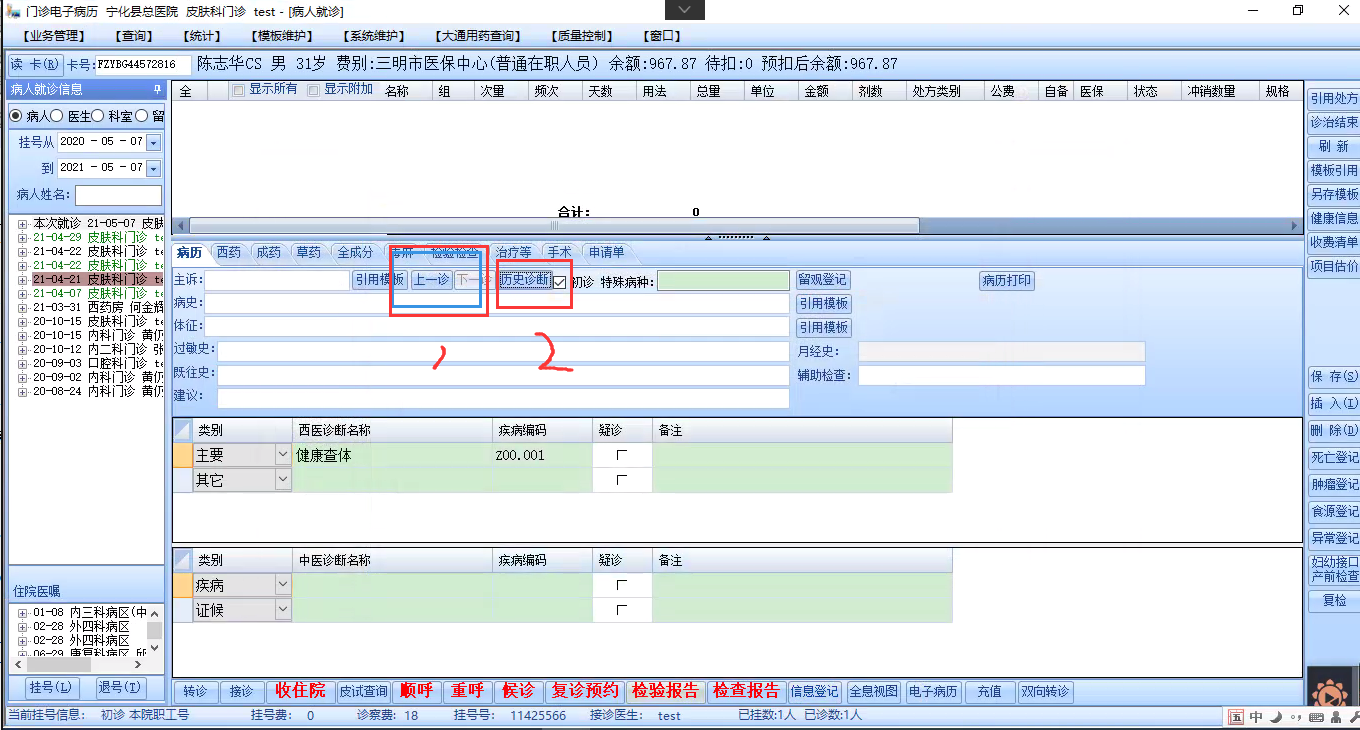
Task: Click the moon icon in the IME bar
Action: (1275, 717)
